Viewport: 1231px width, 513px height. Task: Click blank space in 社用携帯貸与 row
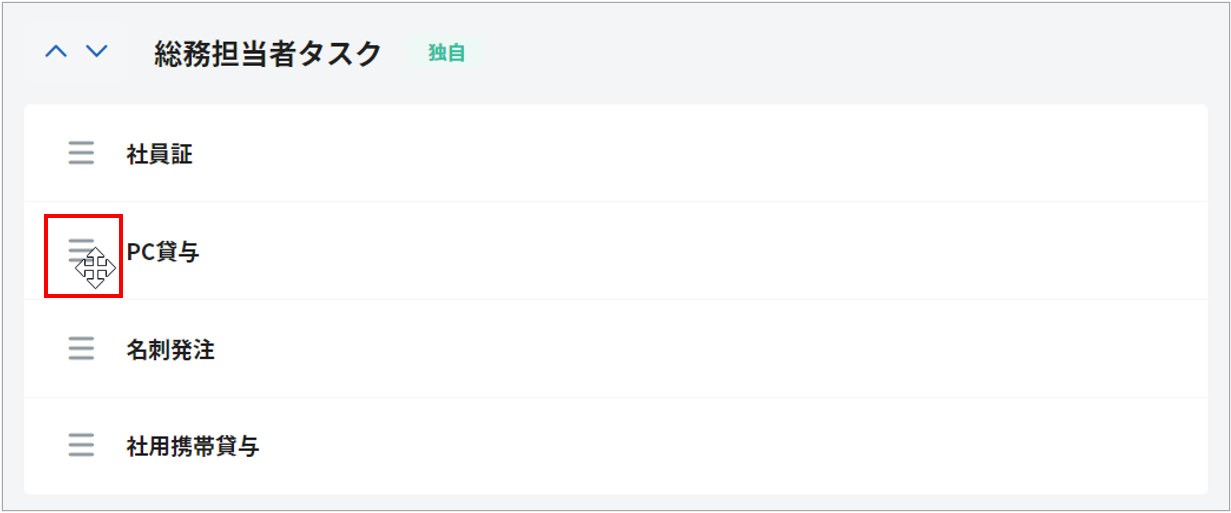click(x=700, y=447)
